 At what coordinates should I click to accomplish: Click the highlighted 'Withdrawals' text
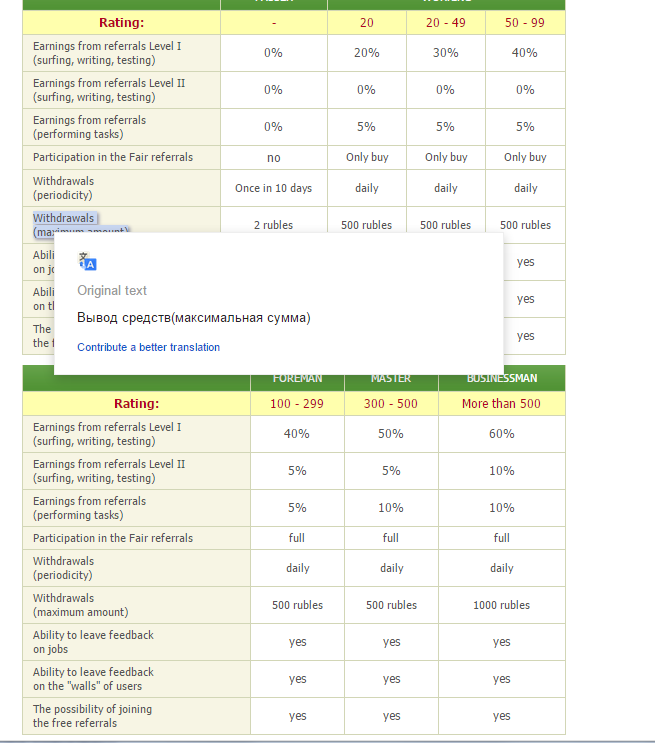(64, 218)
